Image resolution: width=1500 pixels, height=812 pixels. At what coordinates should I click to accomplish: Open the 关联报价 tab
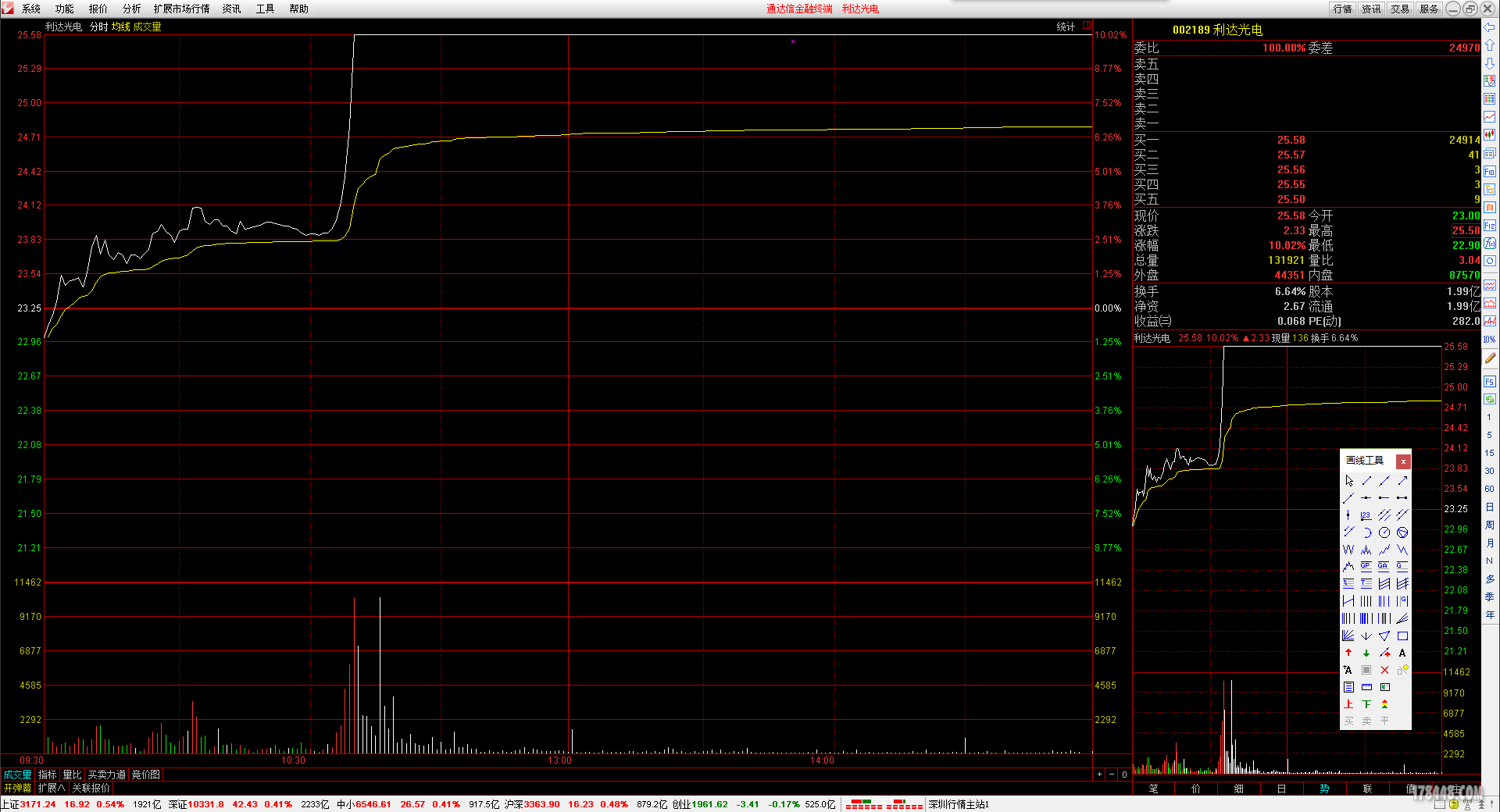(91, 788)
